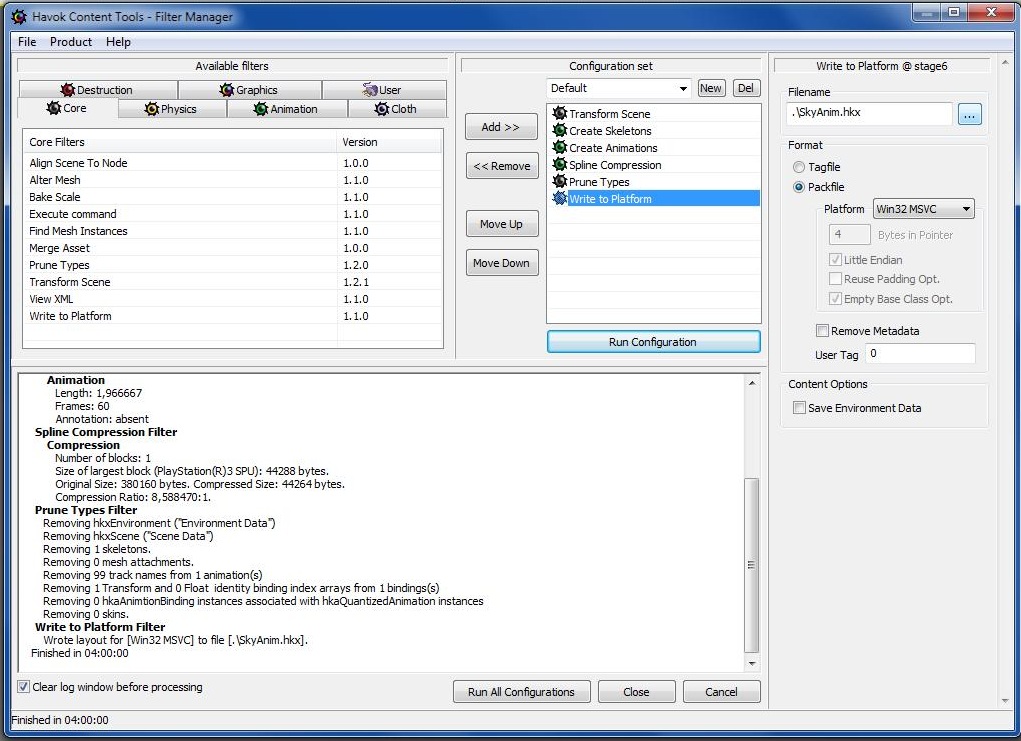Click the browse (...) button for filename
The height and width of the screenshot is (741, 1021).
point(970,115)
